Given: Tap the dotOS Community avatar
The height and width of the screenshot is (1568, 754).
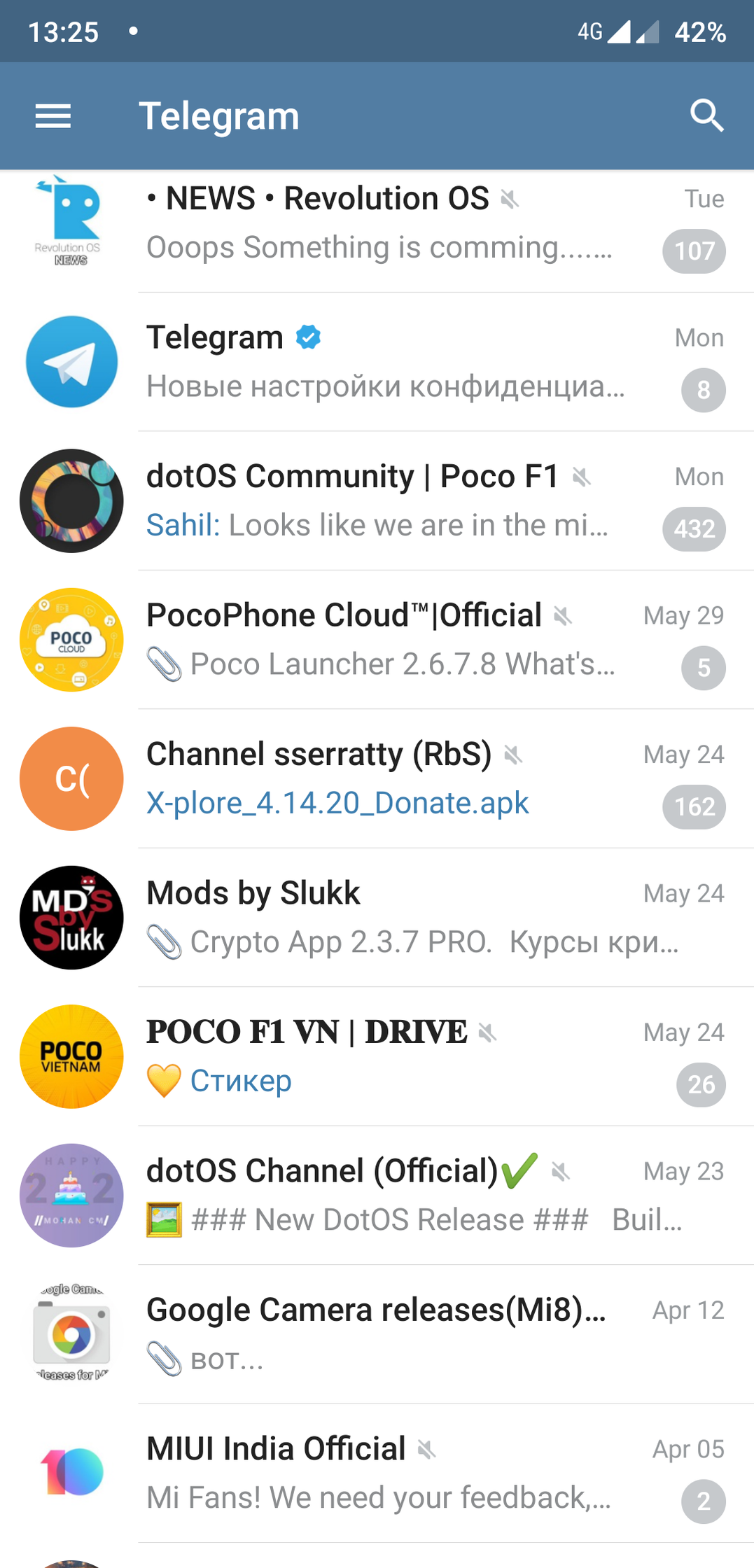Looking at the screenshot, I should (x=71, y=500).
